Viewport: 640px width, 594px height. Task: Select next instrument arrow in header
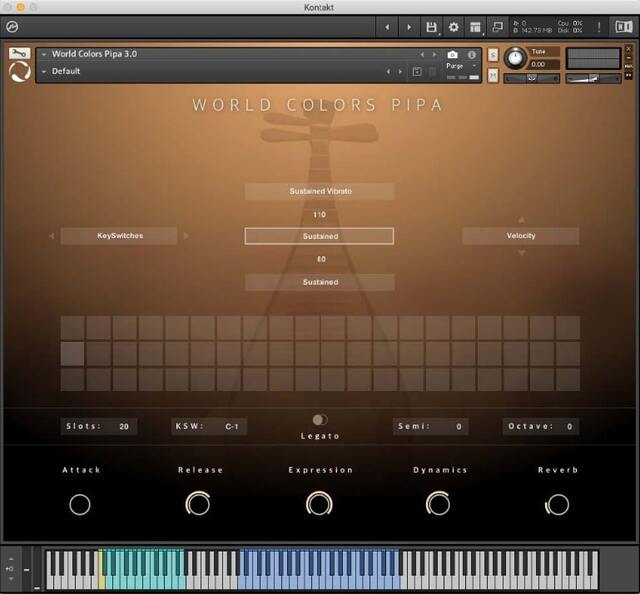(434, 54)
